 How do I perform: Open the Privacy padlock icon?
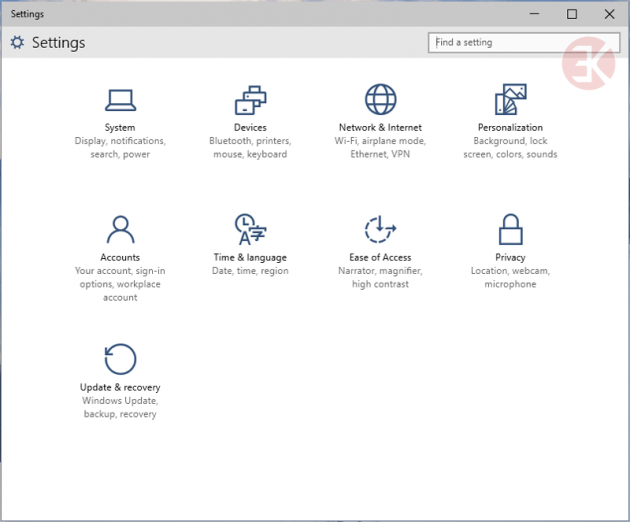[x=511, y=229]
